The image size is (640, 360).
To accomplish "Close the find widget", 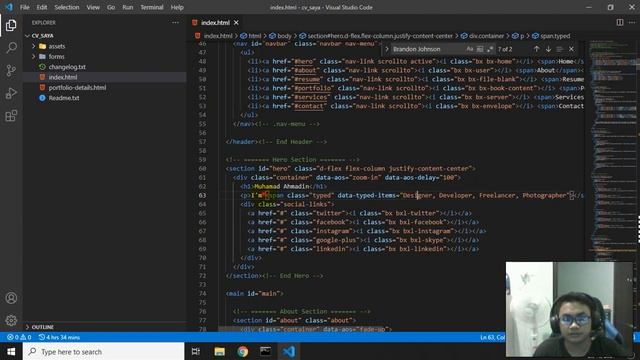I will coord(571,49).
